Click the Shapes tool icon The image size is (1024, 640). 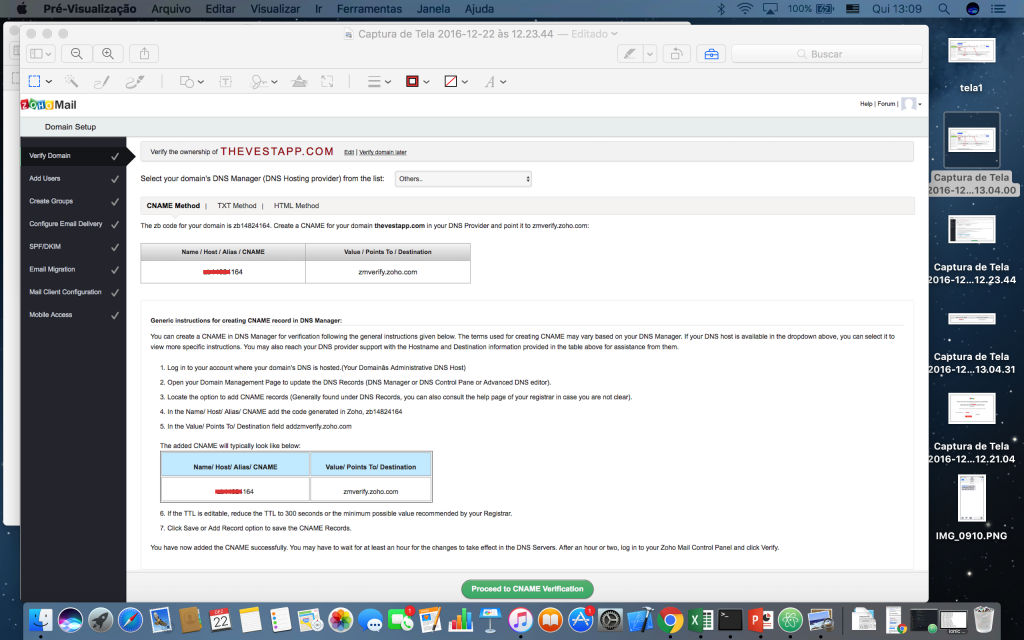[187, 82]
